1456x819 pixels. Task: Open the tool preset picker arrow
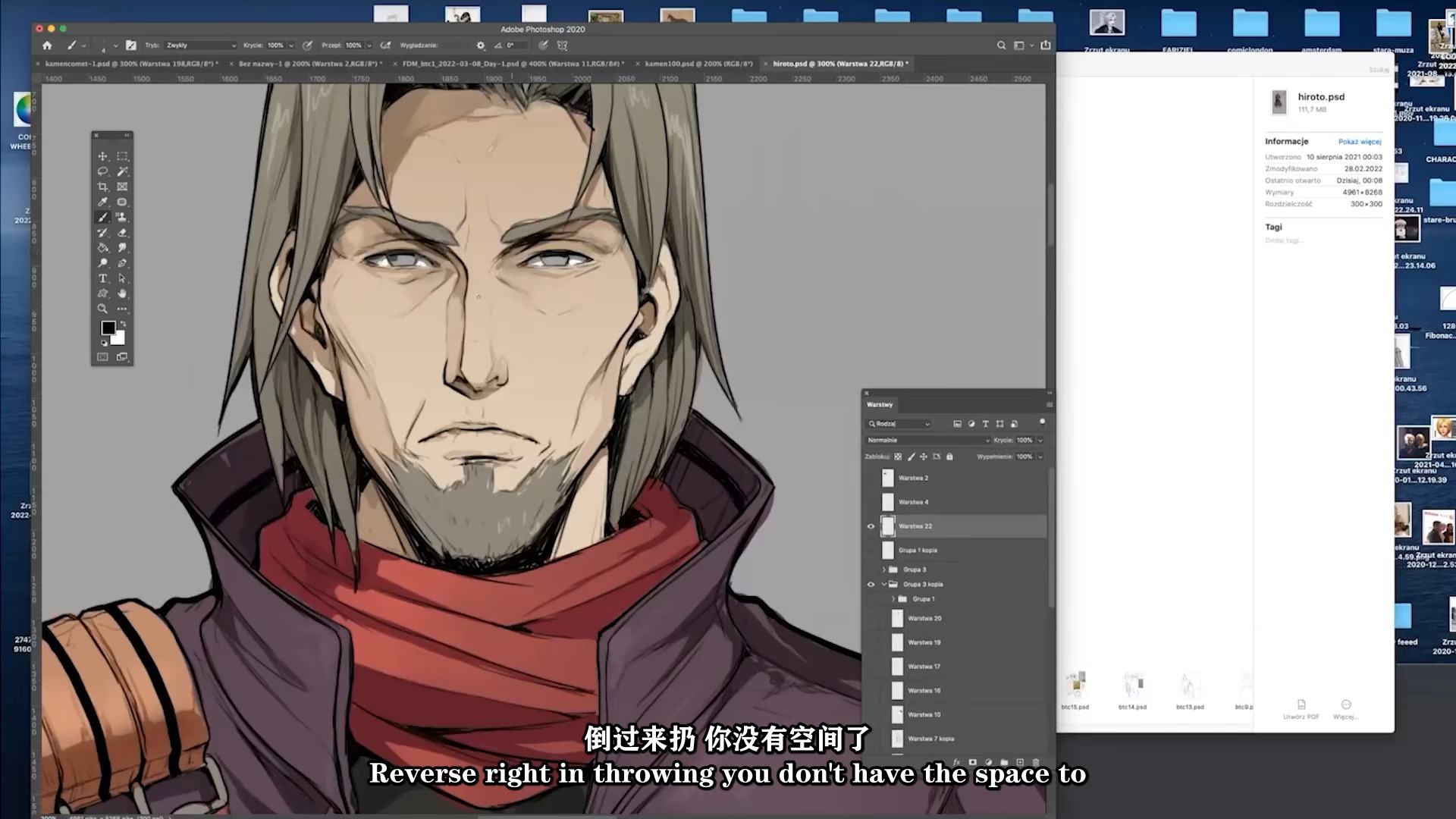(84, 45)
